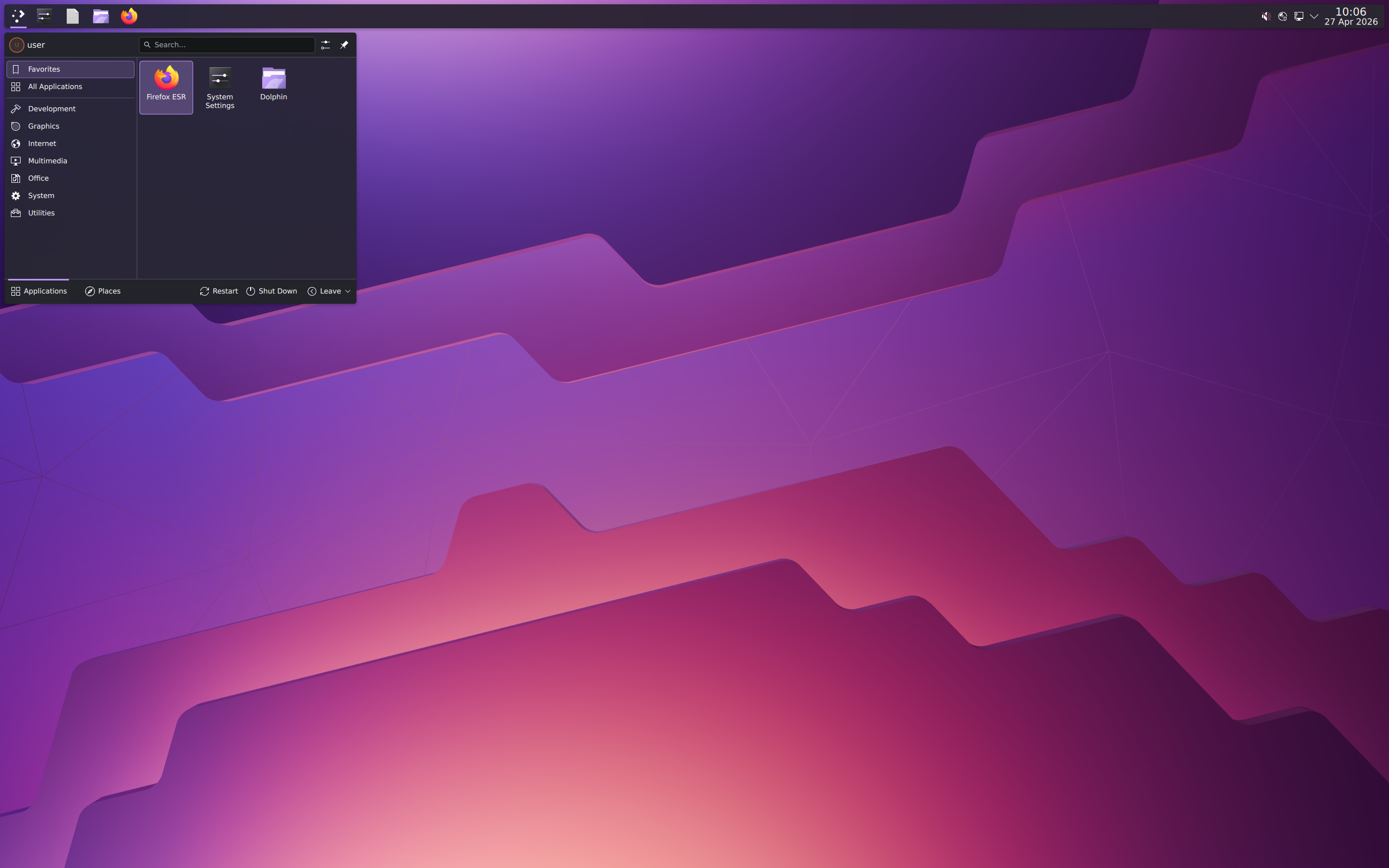The width and height of the screenshot is (1389, 868).
Task: Open the folder icon in top panel
Action: click(100, 16)
